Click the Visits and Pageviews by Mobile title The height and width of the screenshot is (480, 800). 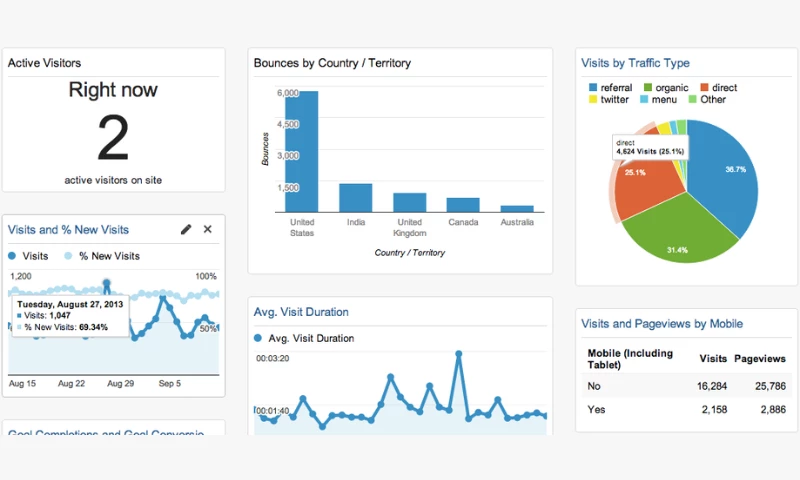(661, 324)
